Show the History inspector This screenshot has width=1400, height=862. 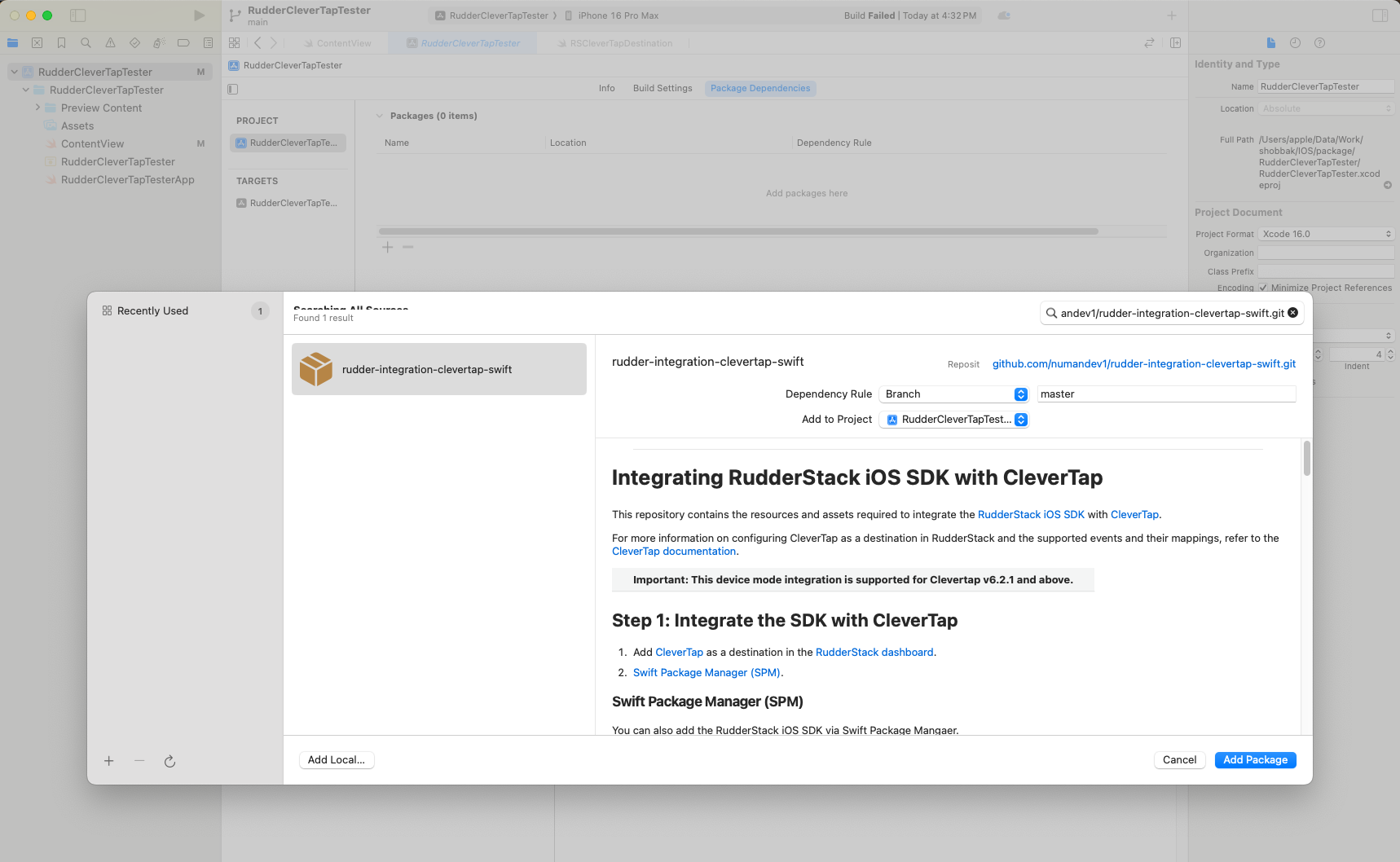coord(1295,43)
